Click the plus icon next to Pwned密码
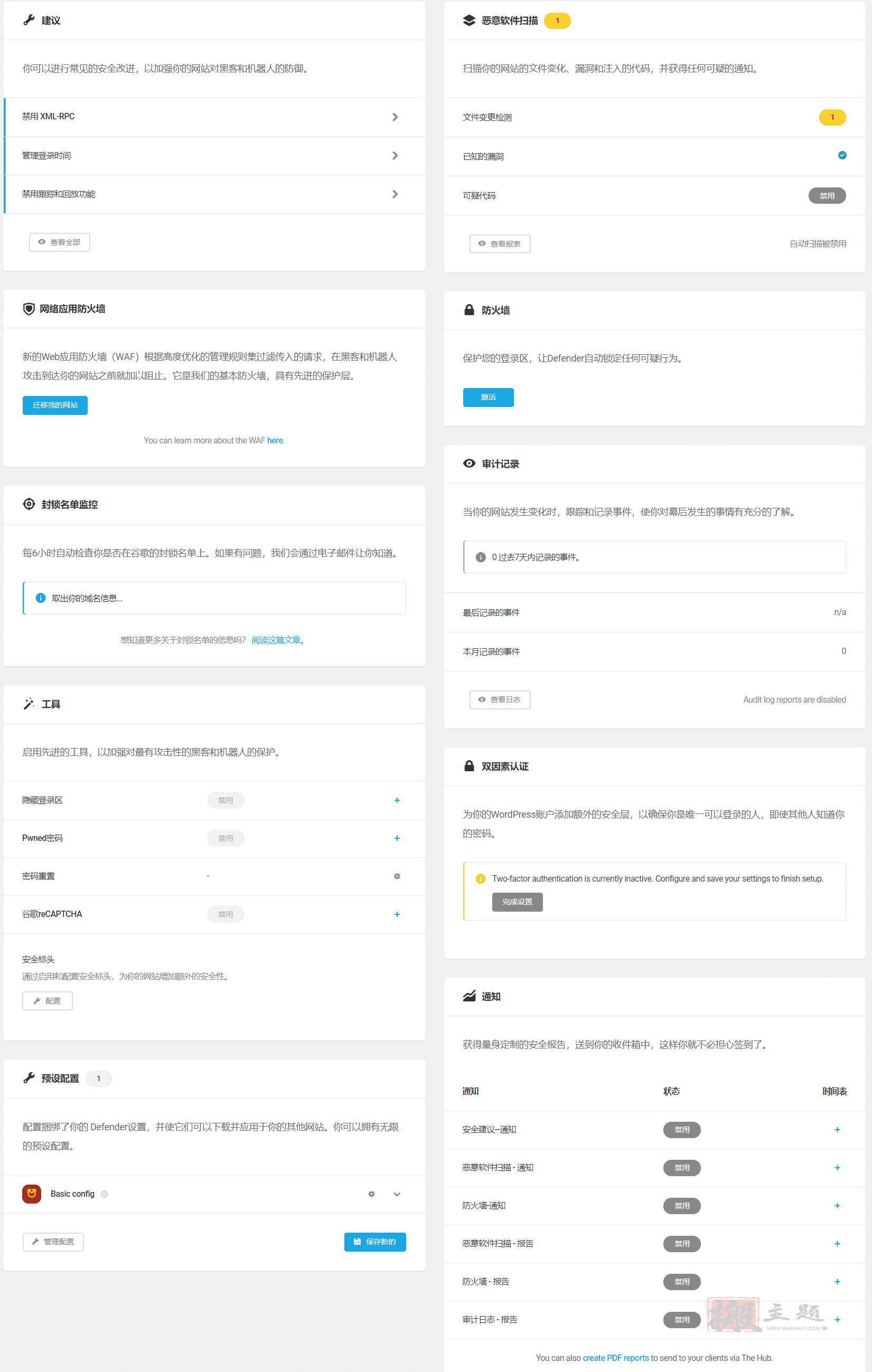 pos(397,838)
